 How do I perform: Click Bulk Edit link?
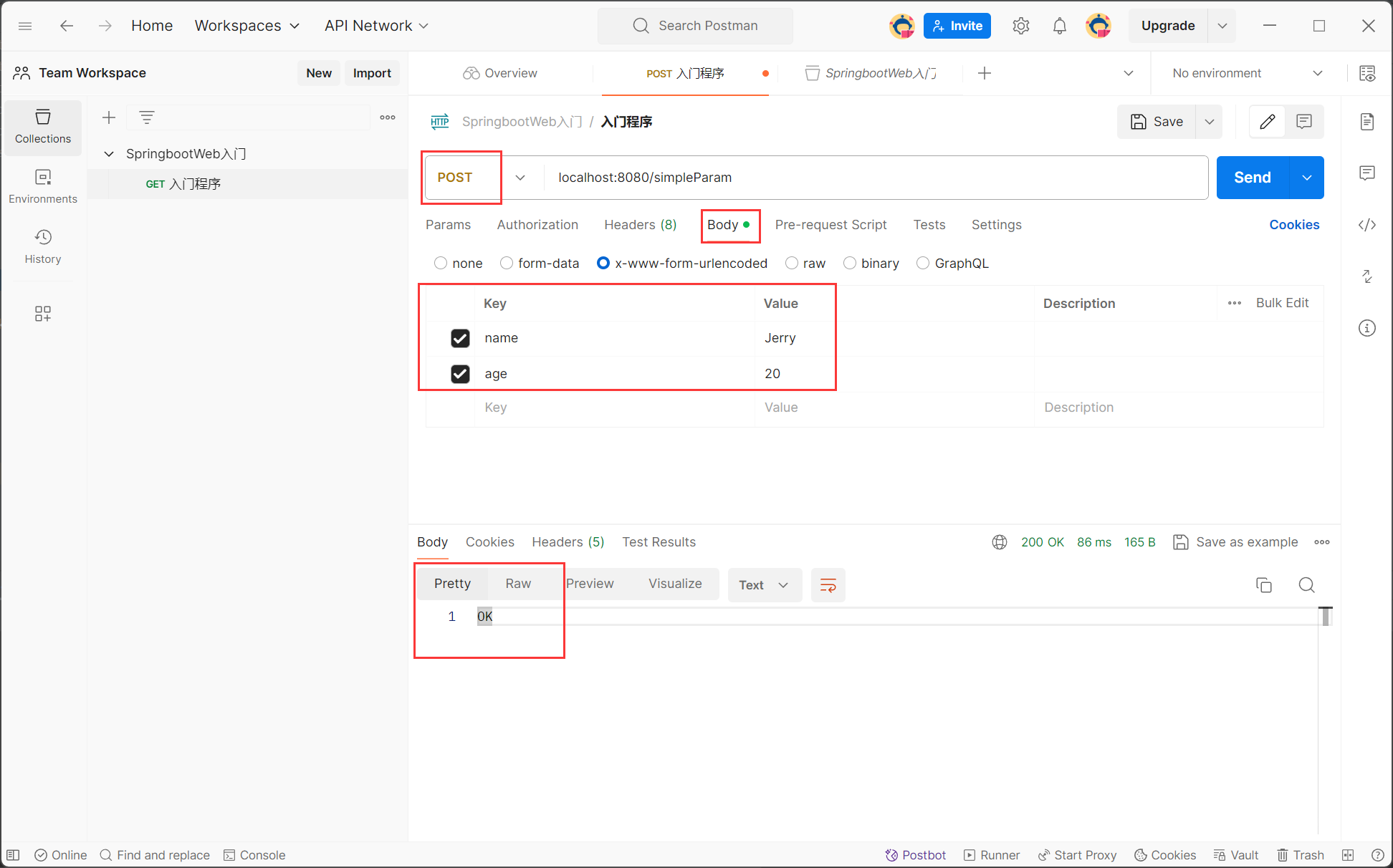pyautogui.click(x=1282, y=303)
